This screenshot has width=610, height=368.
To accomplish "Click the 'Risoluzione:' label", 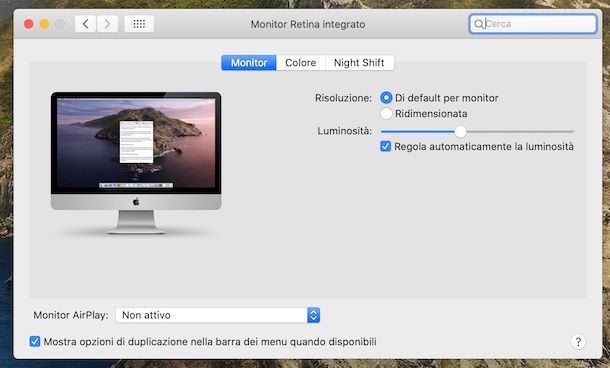I will tap(343, 98).
